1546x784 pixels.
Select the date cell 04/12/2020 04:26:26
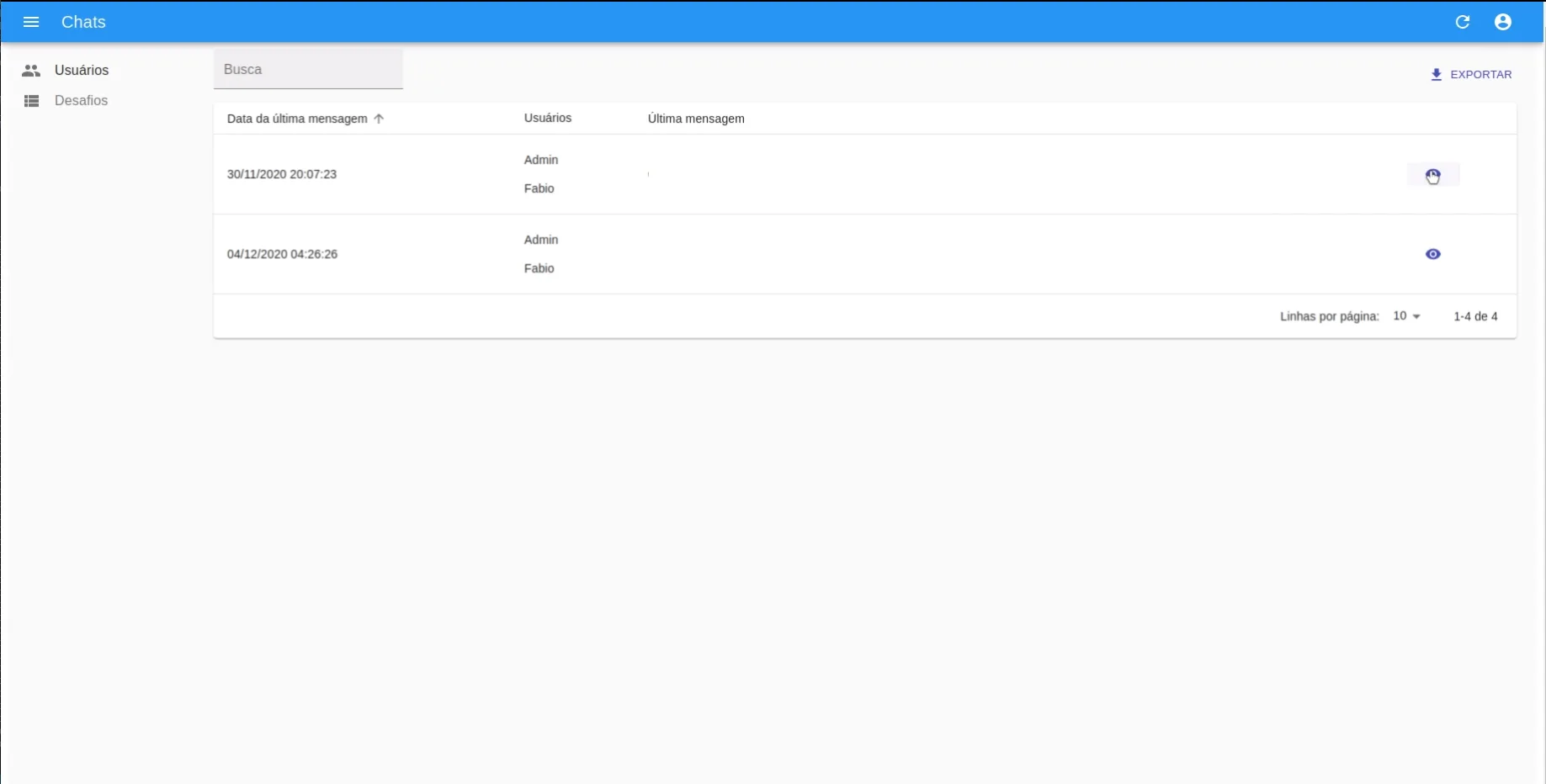282,254
